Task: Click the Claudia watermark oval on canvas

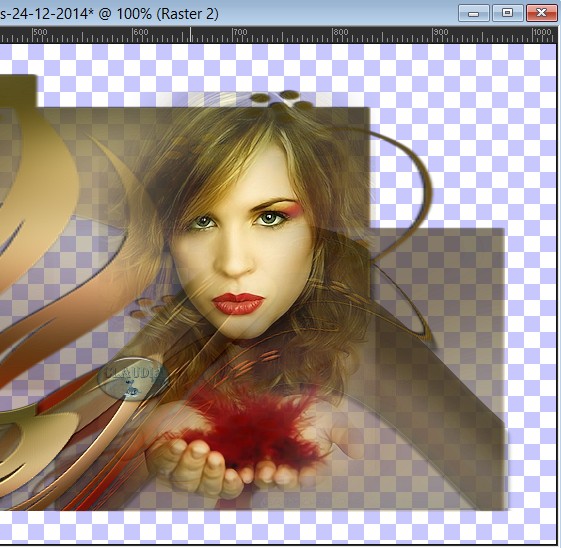Action: [133, 378]
